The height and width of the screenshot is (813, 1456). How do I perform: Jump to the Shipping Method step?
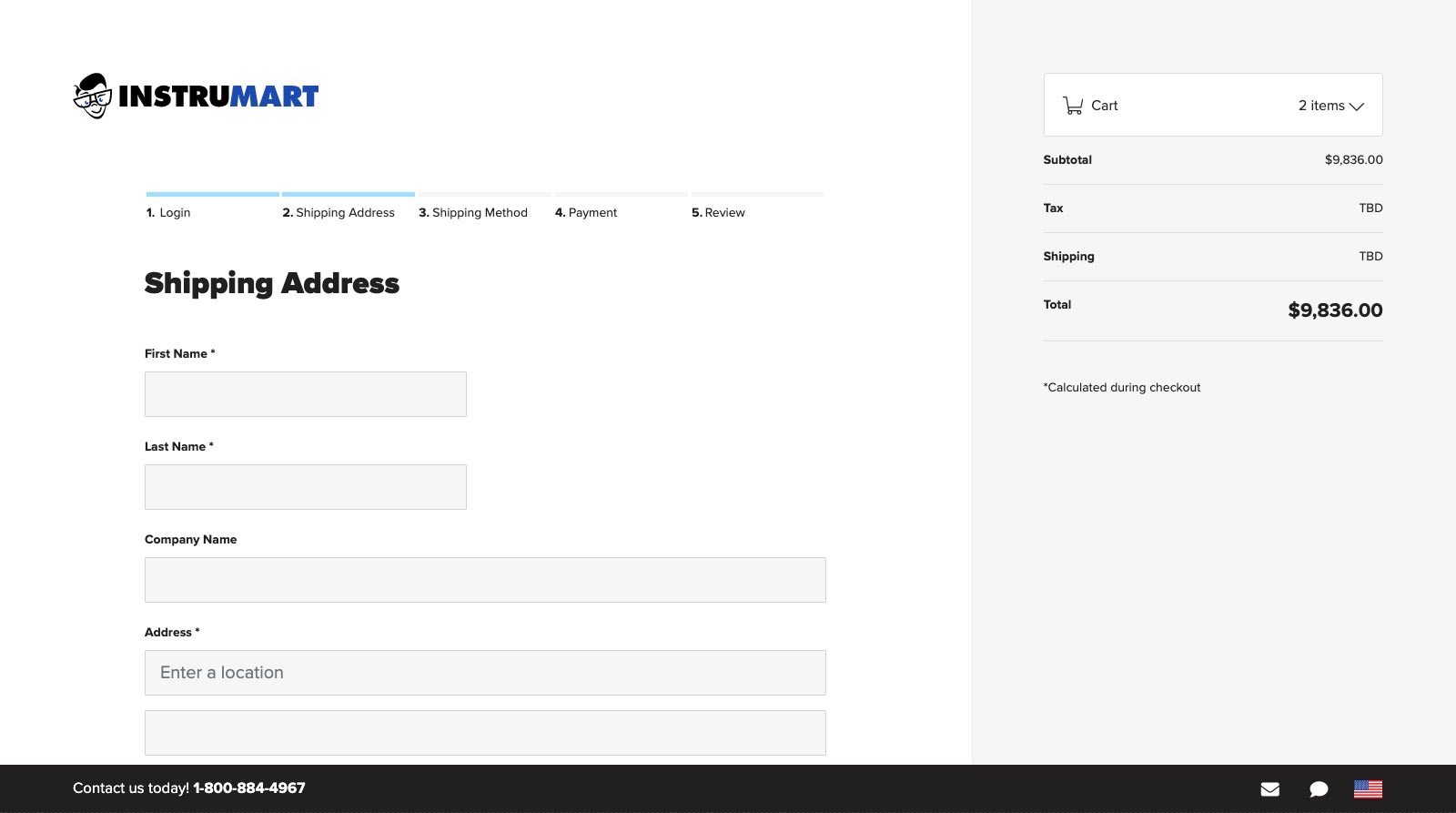[x=473, y=213]
